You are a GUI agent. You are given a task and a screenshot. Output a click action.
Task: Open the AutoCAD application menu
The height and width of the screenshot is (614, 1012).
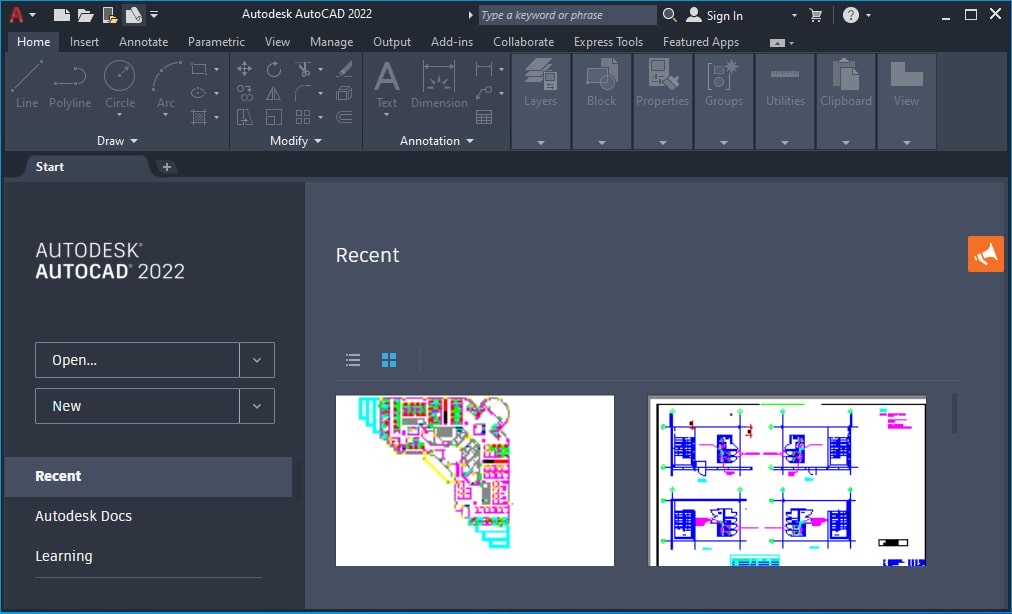pyautogui.click(x=22, y=15)
